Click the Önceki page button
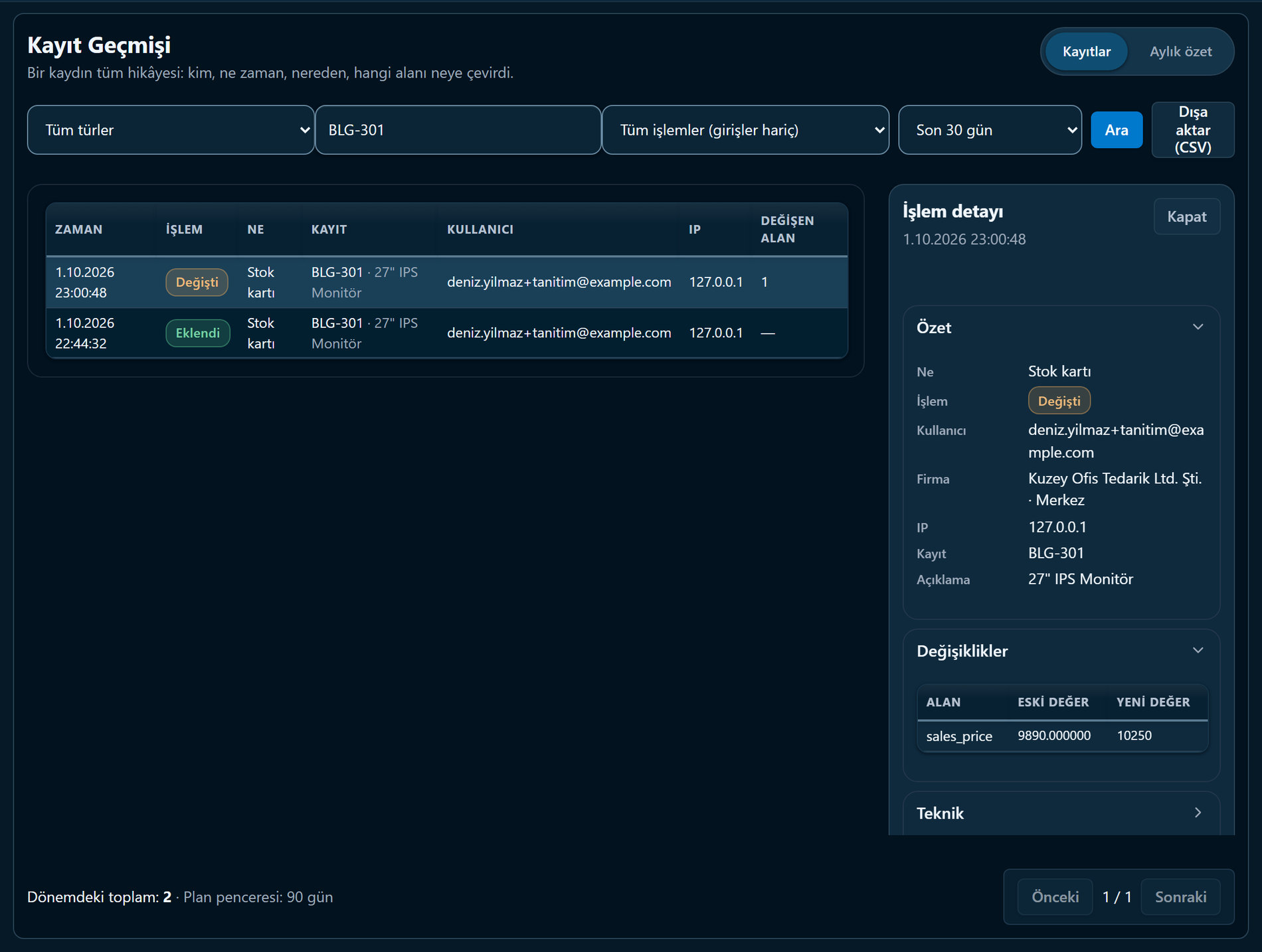The image size is (1262, 952). [x=1055, y=897]
